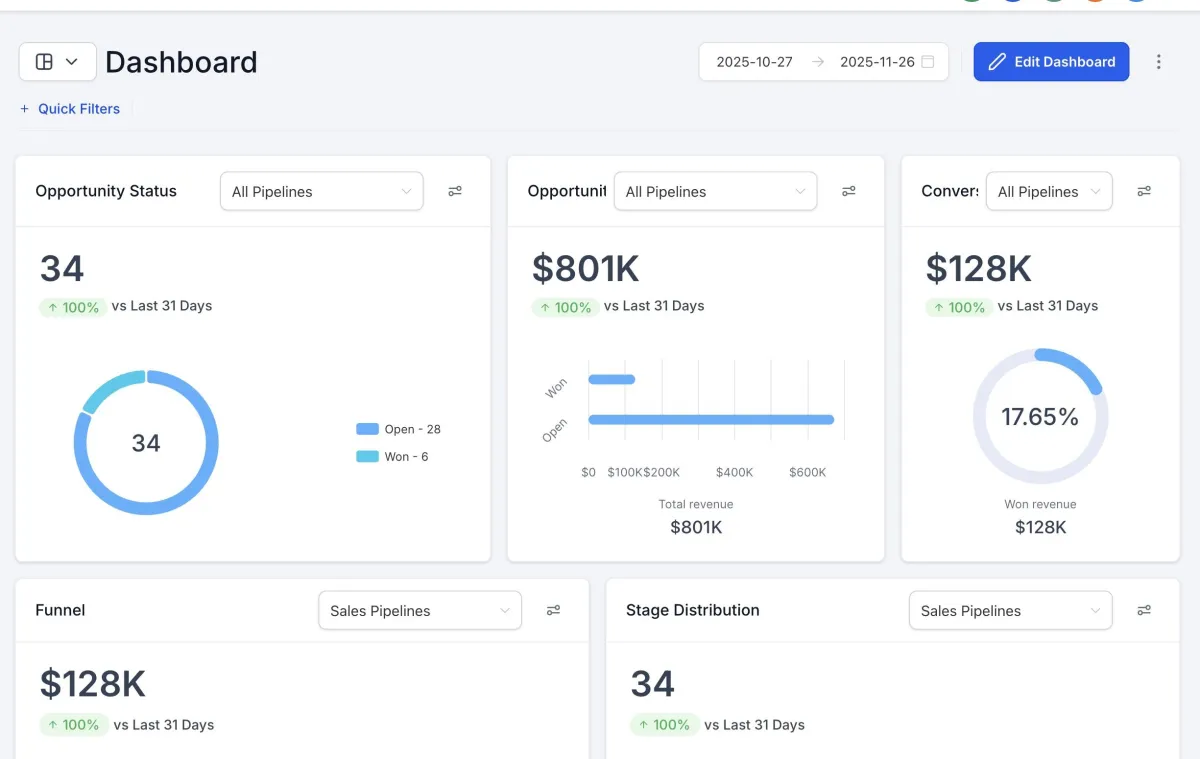The height and width of the screenshot is (759, 1200).
Task: Click the $801K total value figure
Action: [586, 269]
